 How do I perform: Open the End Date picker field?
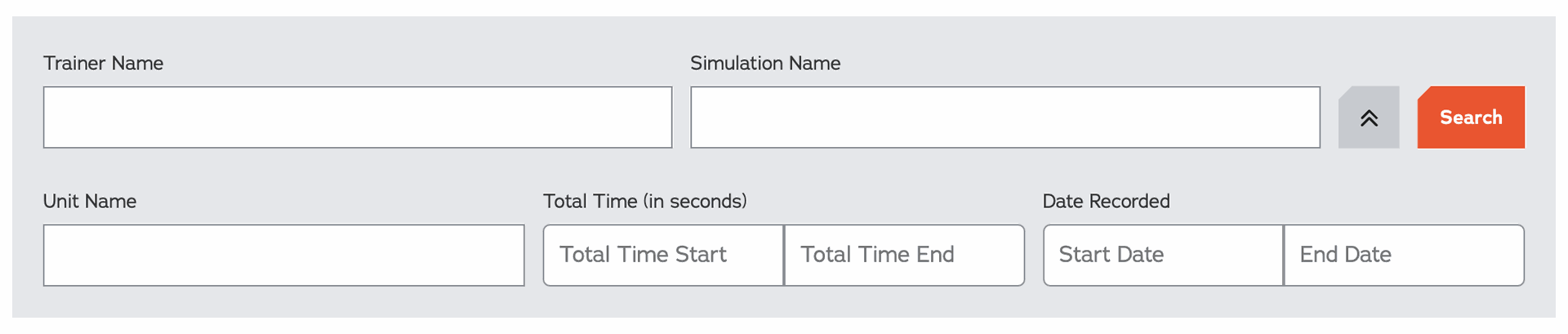[x=1404, y=256]
